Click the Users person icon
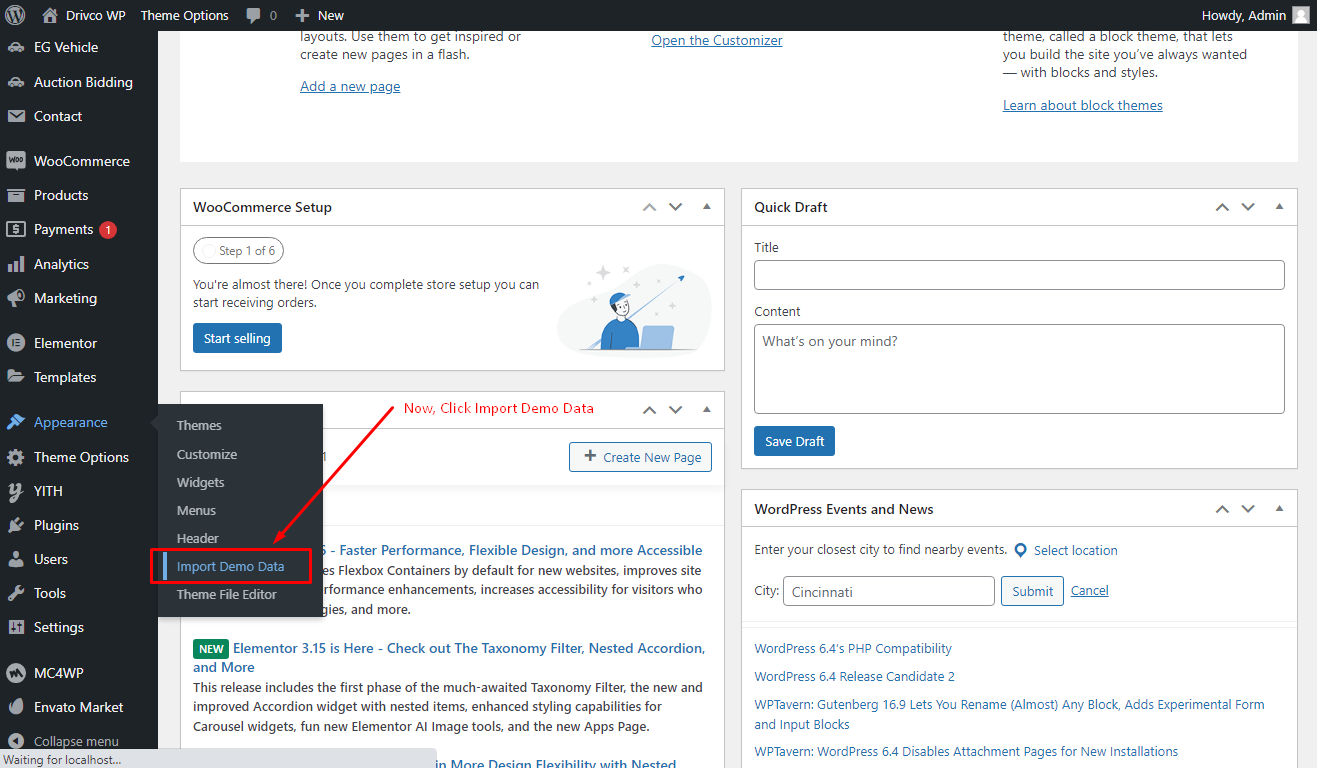 (15, 559)
